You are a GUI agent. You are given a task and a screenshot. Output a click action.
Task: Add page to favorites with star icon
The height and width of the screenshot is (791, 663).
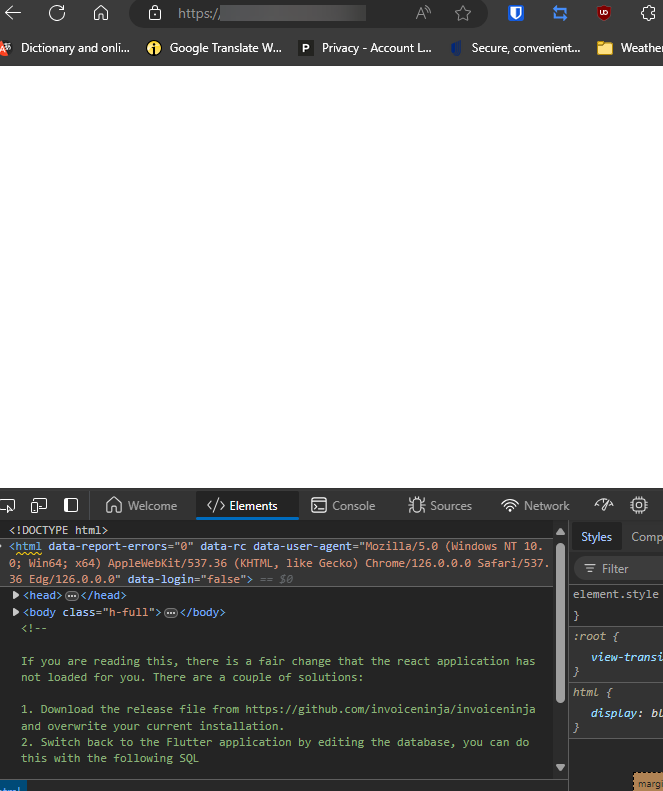coord(463,13)
